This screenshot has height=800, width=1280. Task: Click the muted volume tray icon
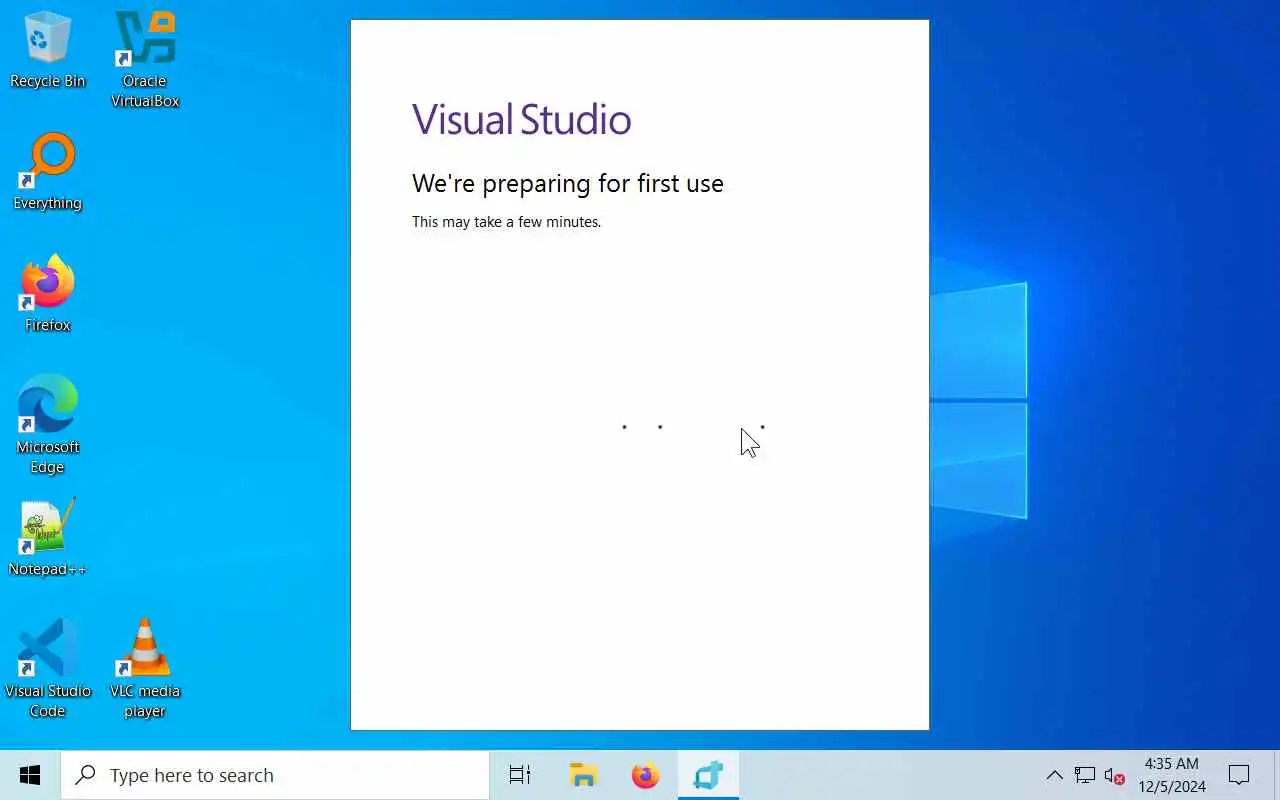(x=1114, y=775)
